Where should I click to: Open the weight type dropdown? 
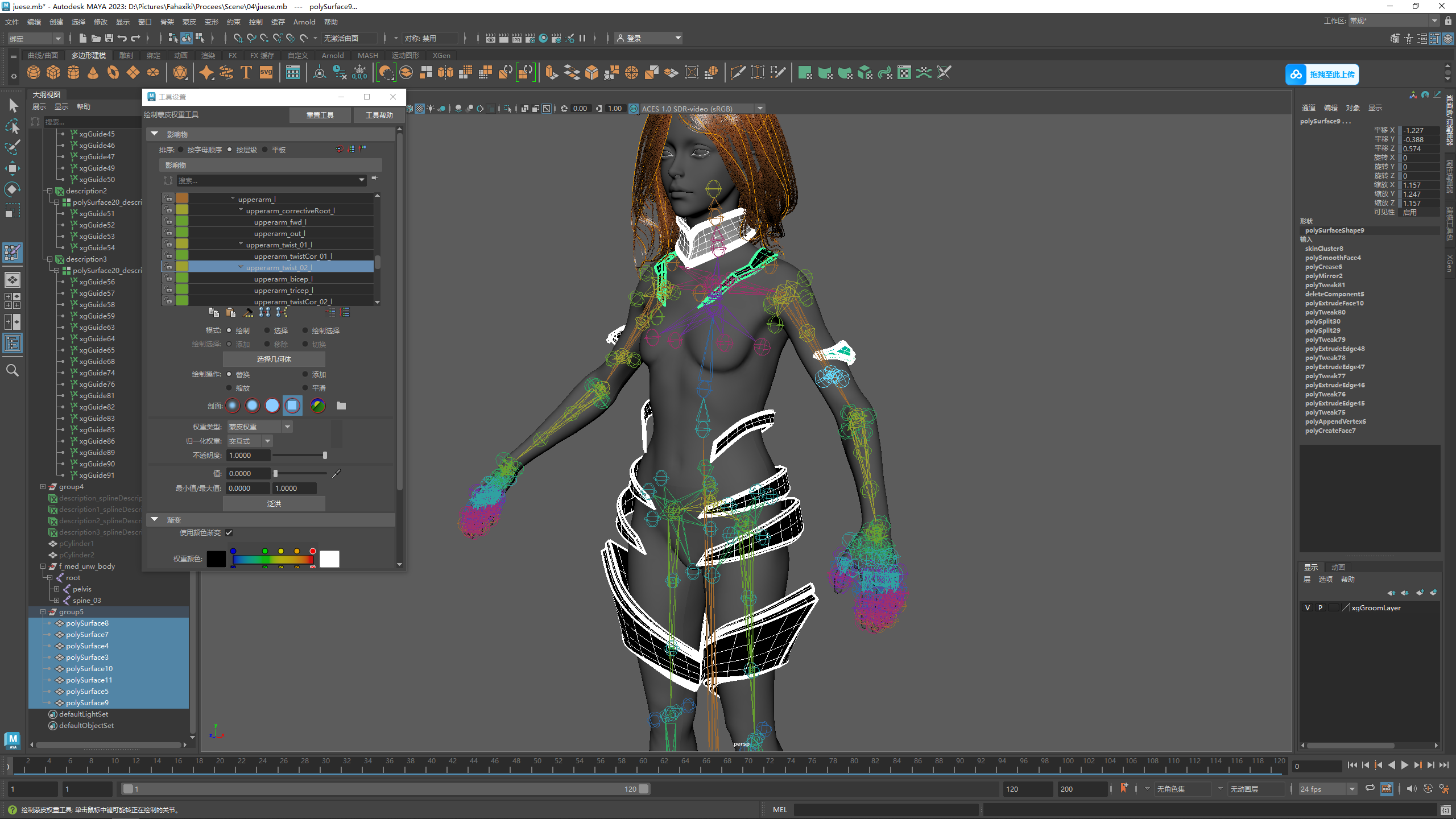tap(260, 427)
